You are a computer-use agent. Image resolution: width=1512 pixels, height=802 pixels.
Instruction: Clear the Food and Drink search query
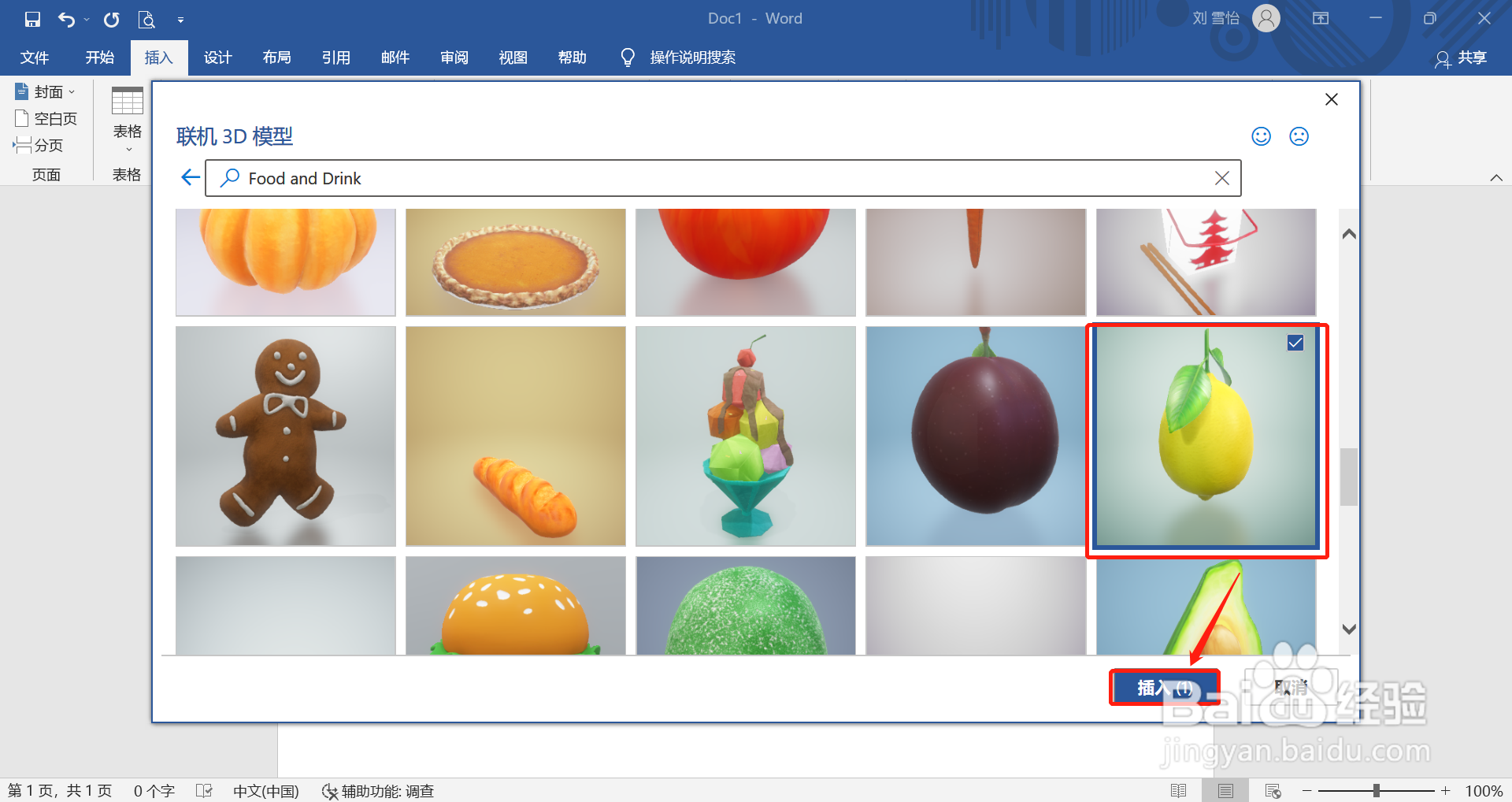pos(1222,177)
